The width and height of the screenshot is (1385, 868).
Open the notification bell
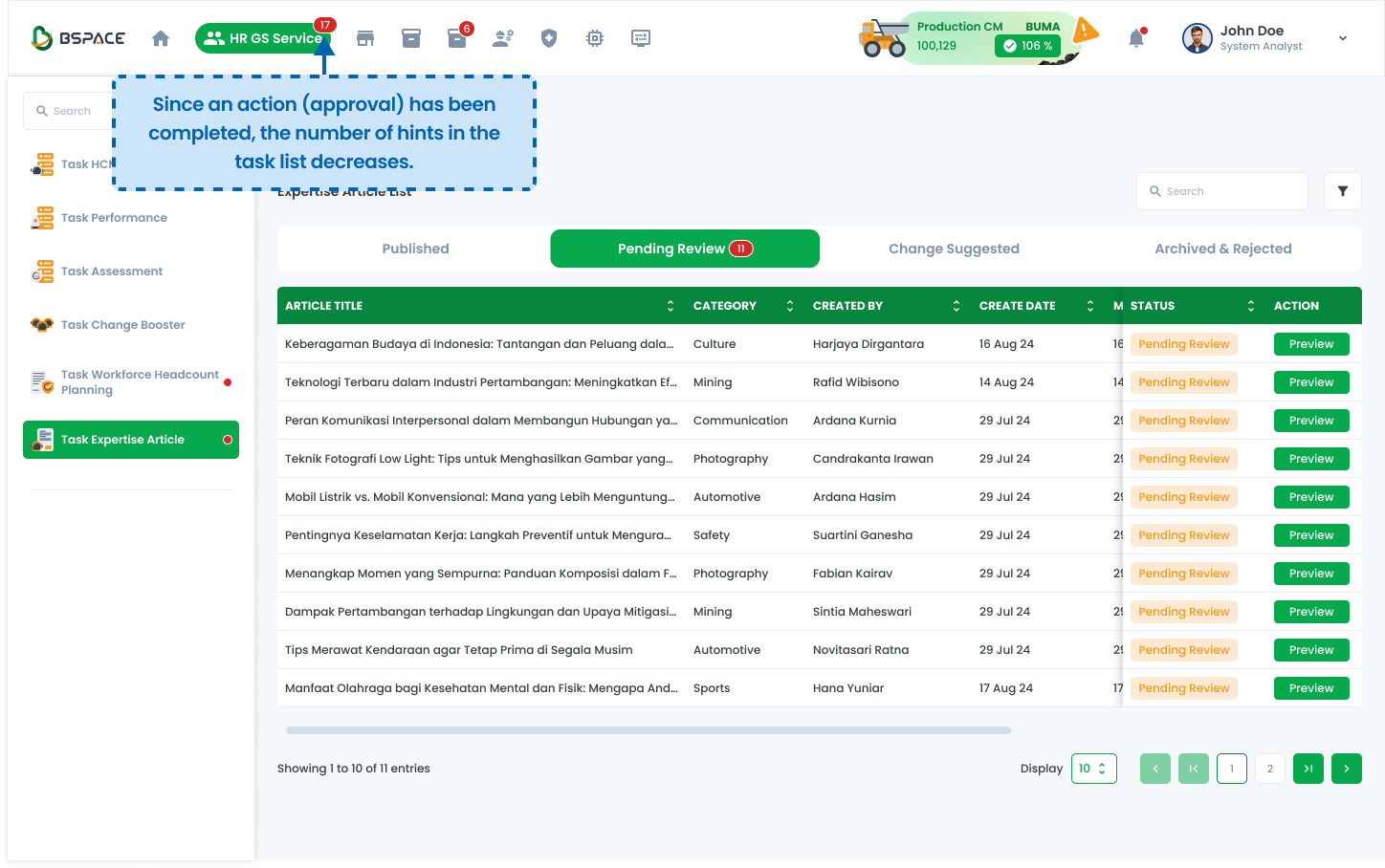pos(1136,38)
